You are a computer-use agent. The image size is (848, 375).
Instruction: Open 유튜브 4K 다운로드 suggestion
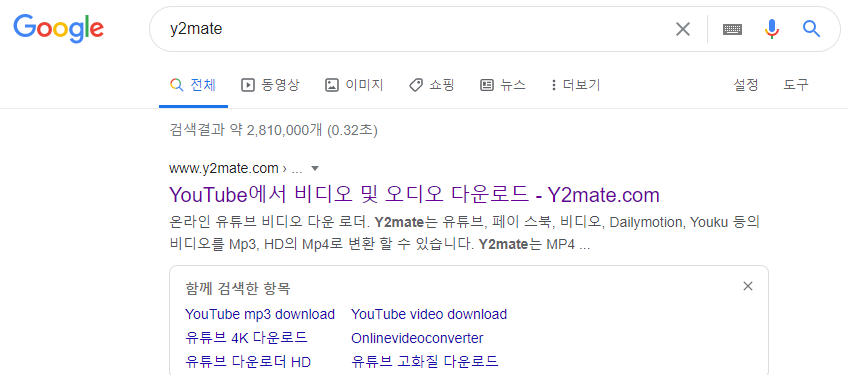[x=246, y=338]
